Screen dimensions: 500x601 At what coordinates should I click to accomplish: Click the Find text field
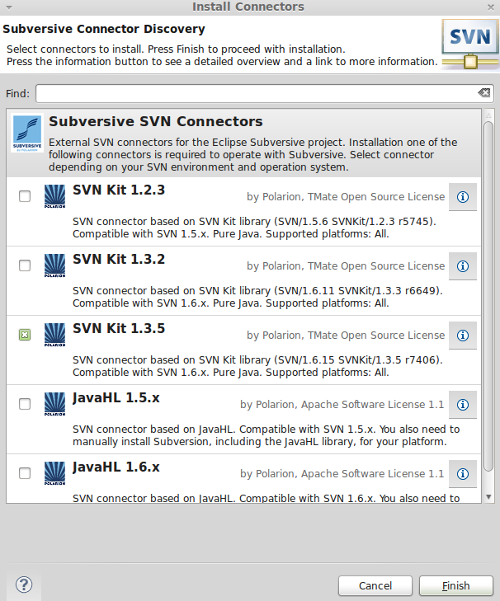pos(265,94)
